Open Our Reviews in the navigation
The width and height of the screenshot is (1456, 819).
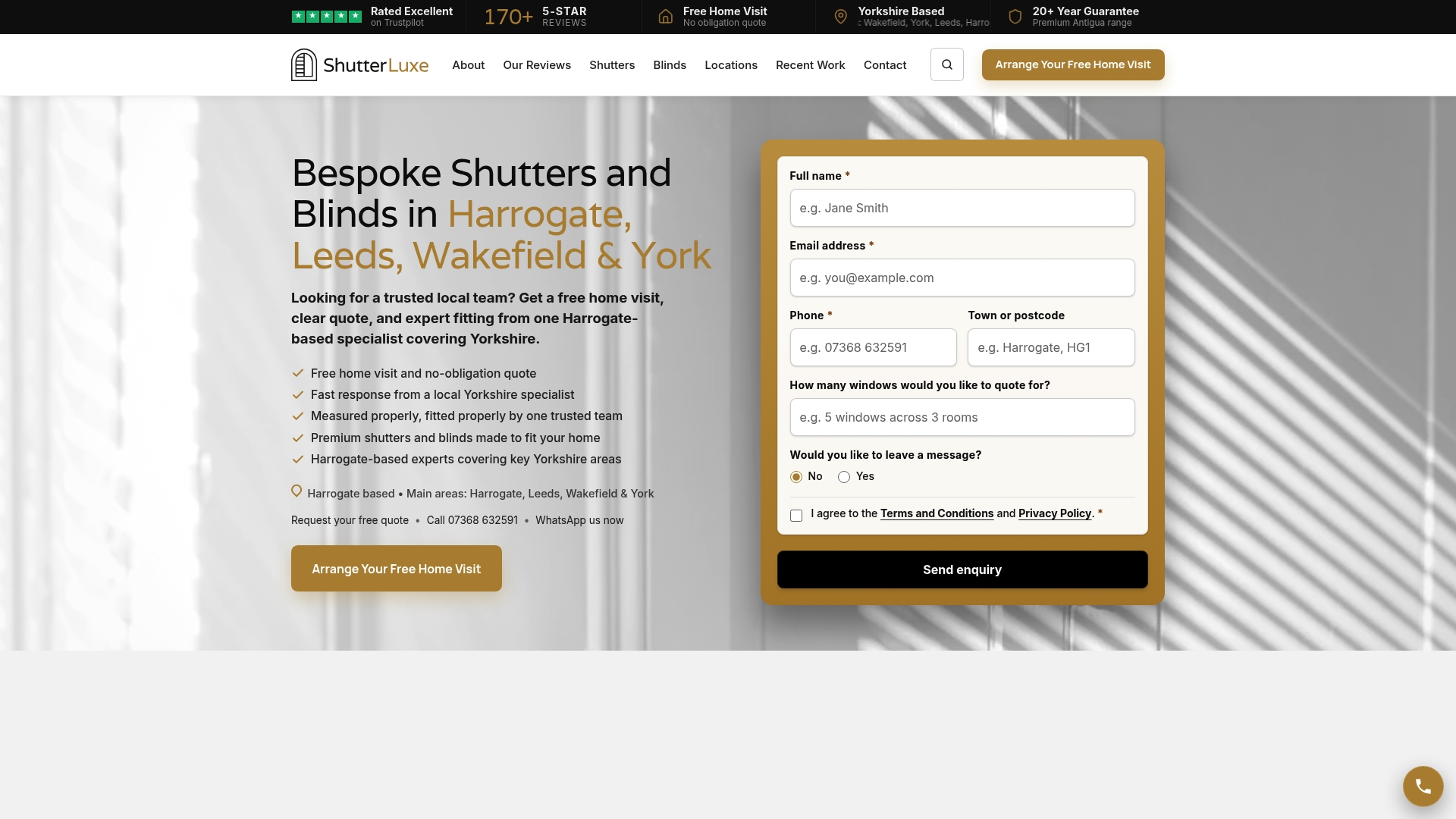pyautogui.click(x=537, y=65)
